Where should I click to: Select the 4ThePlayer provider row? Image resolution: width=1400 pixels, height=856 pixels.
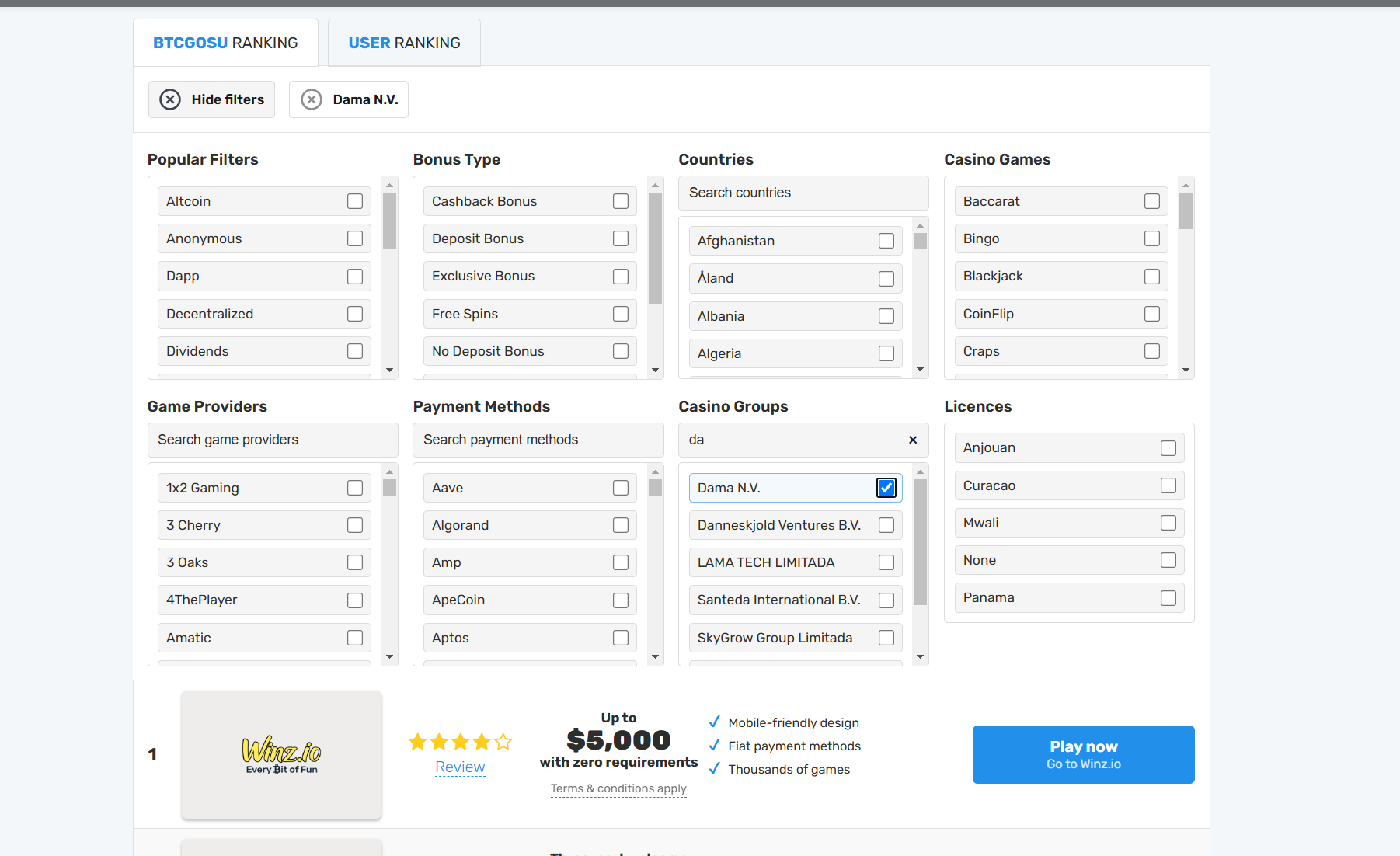(x=264, y=600)
